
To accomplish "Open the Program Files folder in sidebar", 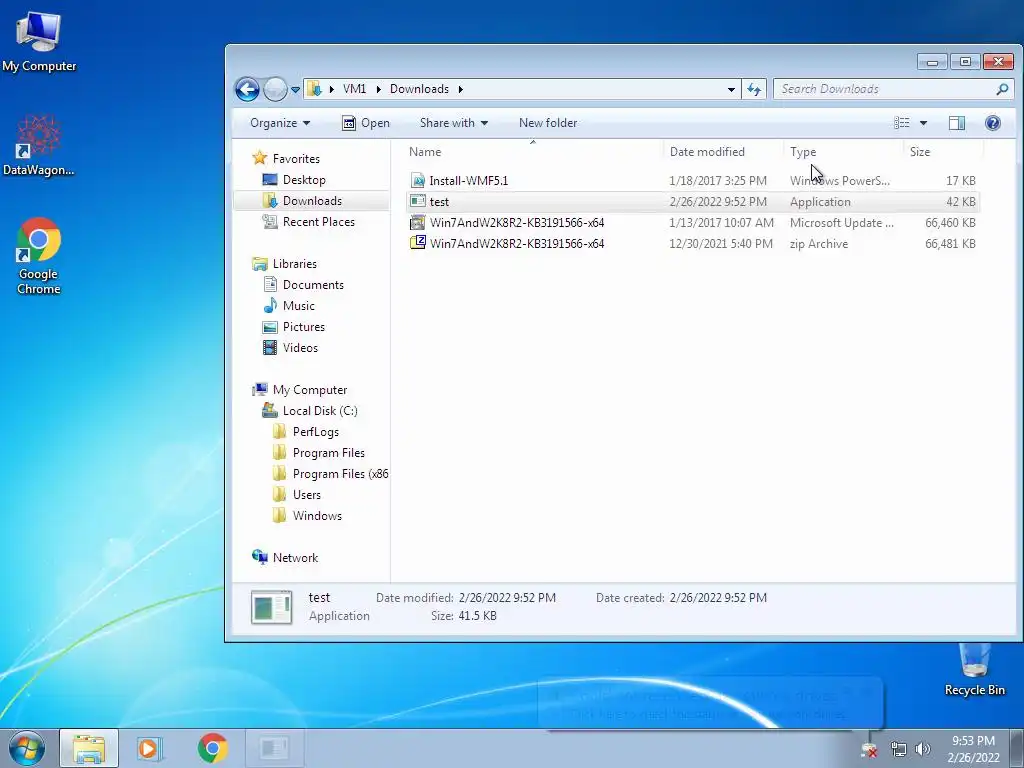I will (x=328, y=453).
